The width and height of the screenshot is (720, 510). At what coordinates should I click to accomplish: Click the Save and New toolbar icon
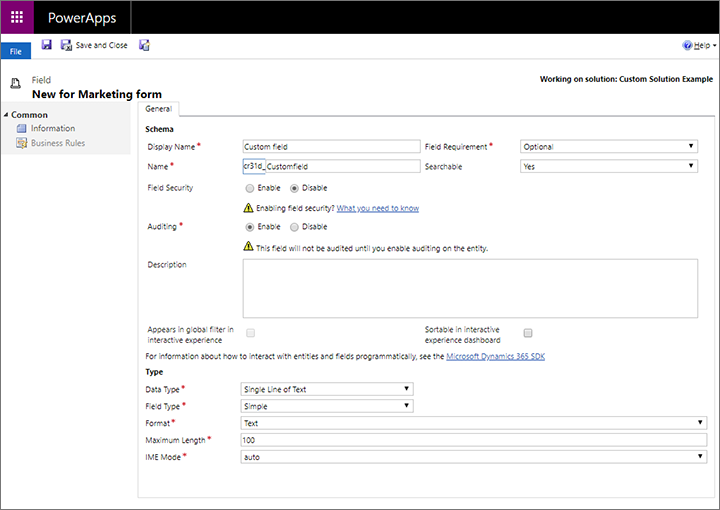point(144,45)
